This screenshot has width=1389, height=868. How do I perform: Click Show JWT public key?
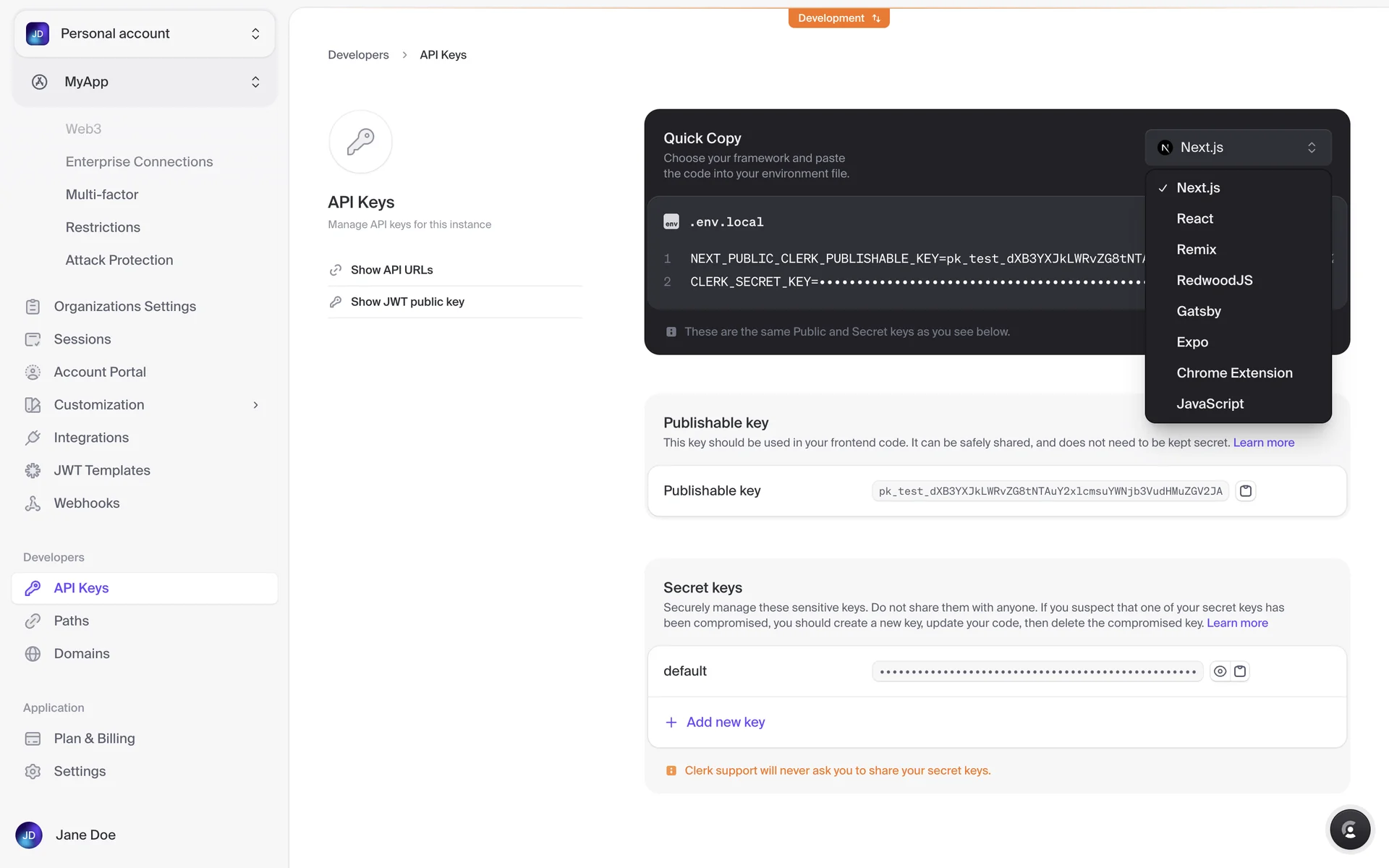point(407,302)
